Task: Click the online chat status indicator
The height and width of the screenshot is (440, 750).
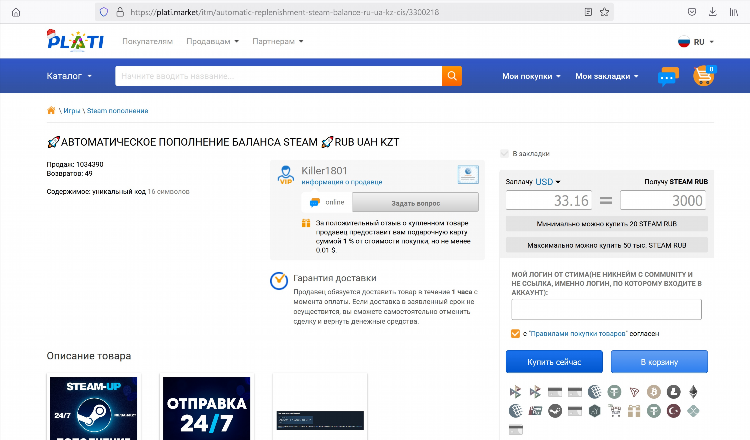Action: point(327,202)
